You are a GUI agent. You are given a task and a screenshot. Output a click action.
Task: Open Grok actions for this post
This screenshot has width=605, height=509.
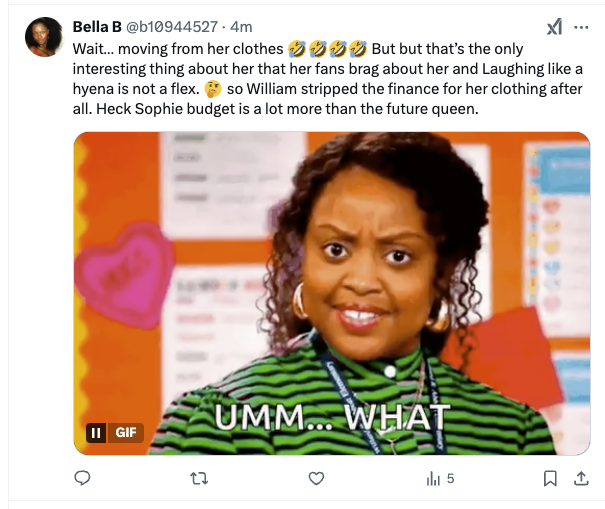coord(555,27)
